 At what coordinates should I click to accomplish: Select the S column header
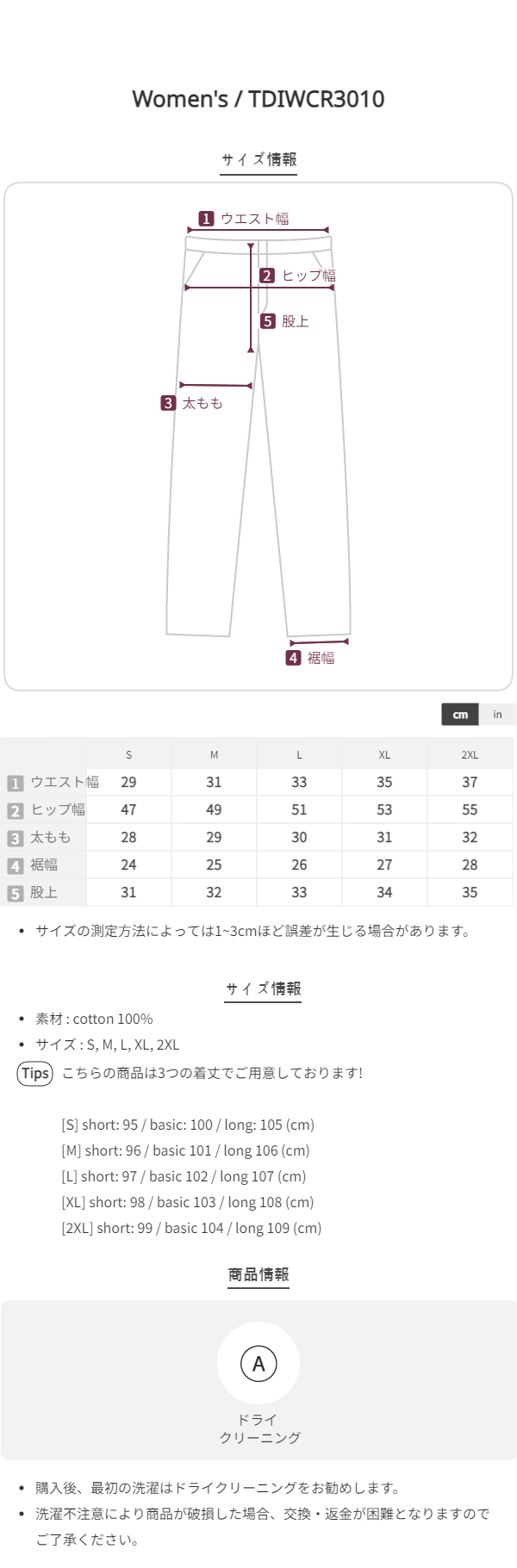(128, 754)
